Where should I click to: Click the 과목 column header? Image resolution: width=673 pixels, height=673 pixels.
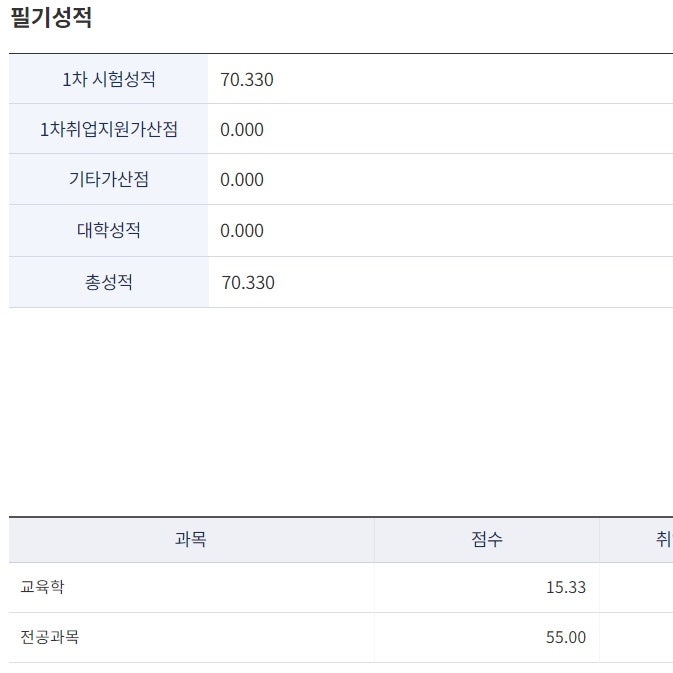(x=191, y=540)
